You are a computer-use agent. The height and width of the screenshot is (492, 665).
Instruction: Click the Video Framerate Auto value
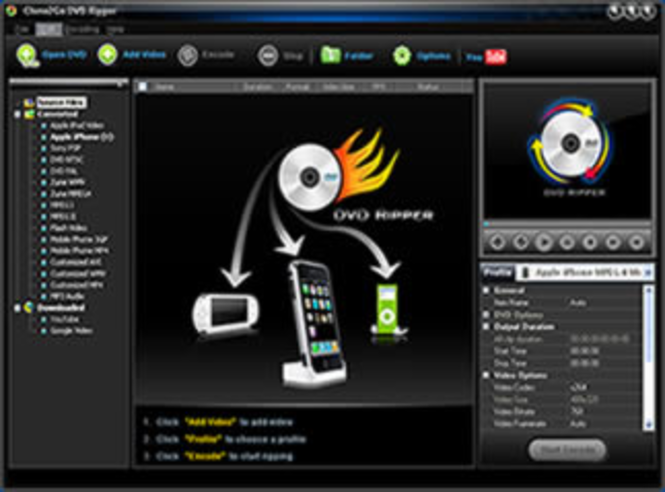coord(578,424)
